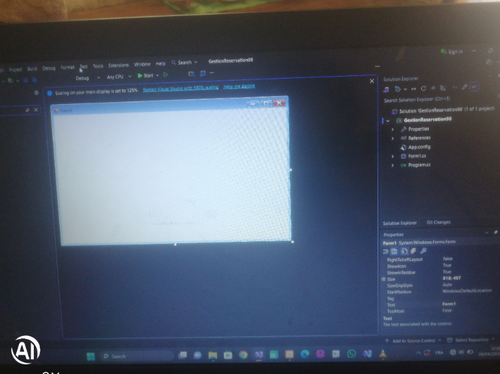The height and width of the screenshot is (374, 500).
Task: Click the Alphabetical sort icon in Properties panel
Action: tap(394, 251)
